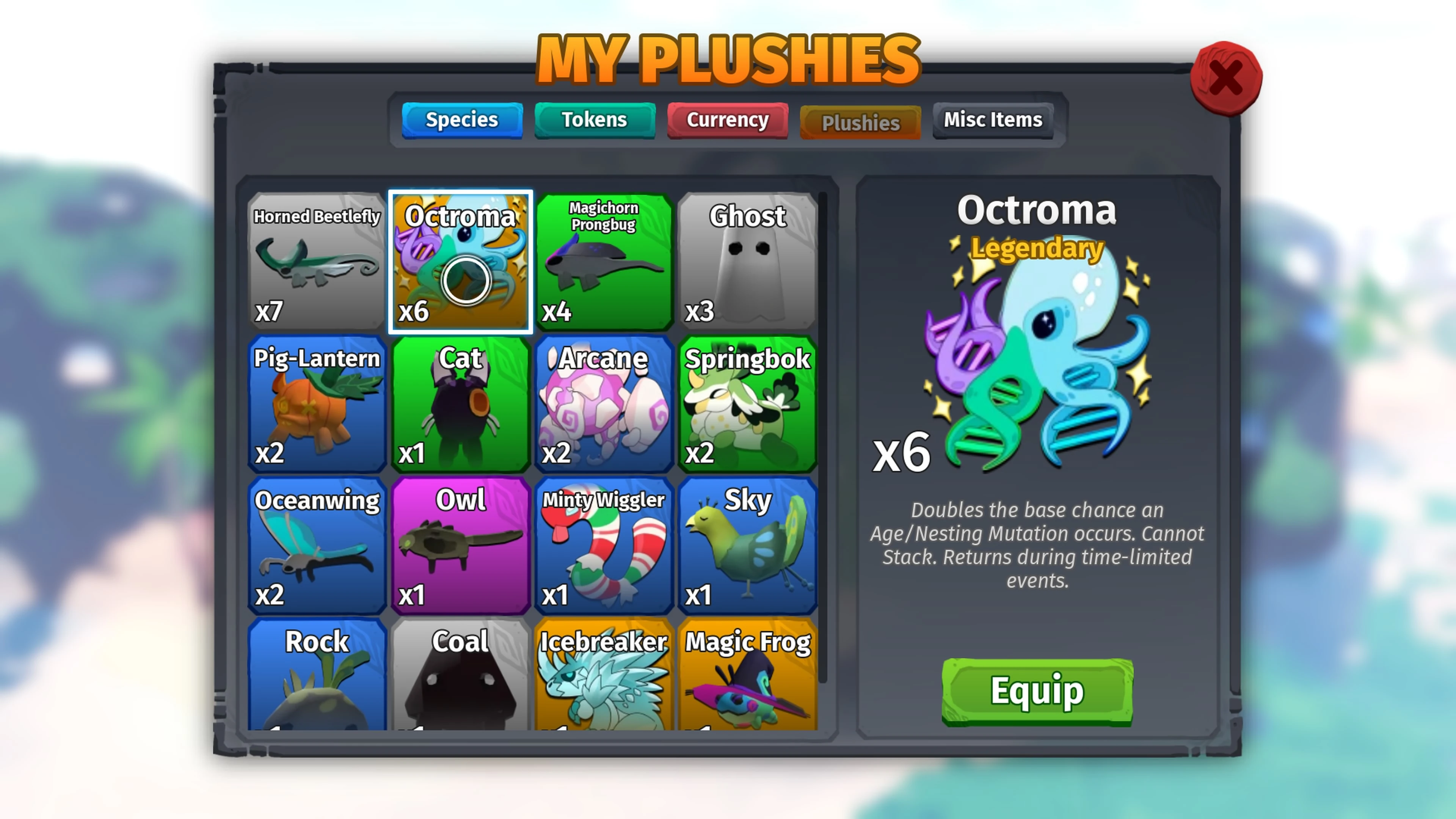Select the Magichorn Prongbug plushie tile
1456x819 pixels.
pos(604,262)
